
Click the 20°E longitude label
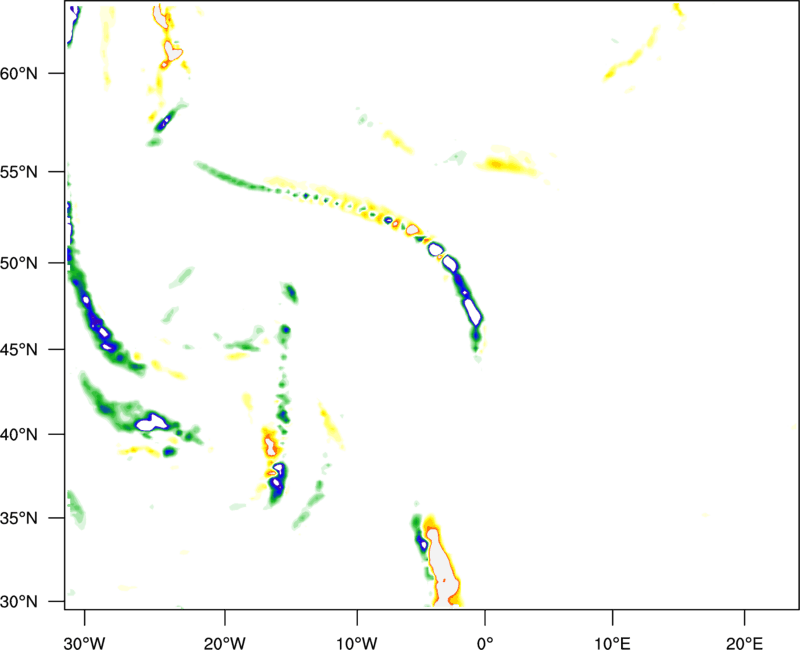click(744, 643)
